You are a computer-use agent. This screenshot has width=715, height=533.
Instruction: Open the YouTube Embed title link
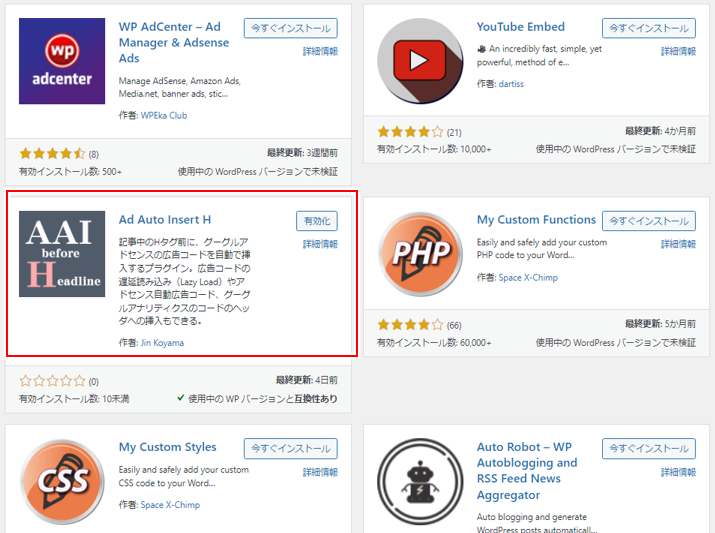(521, 27)
